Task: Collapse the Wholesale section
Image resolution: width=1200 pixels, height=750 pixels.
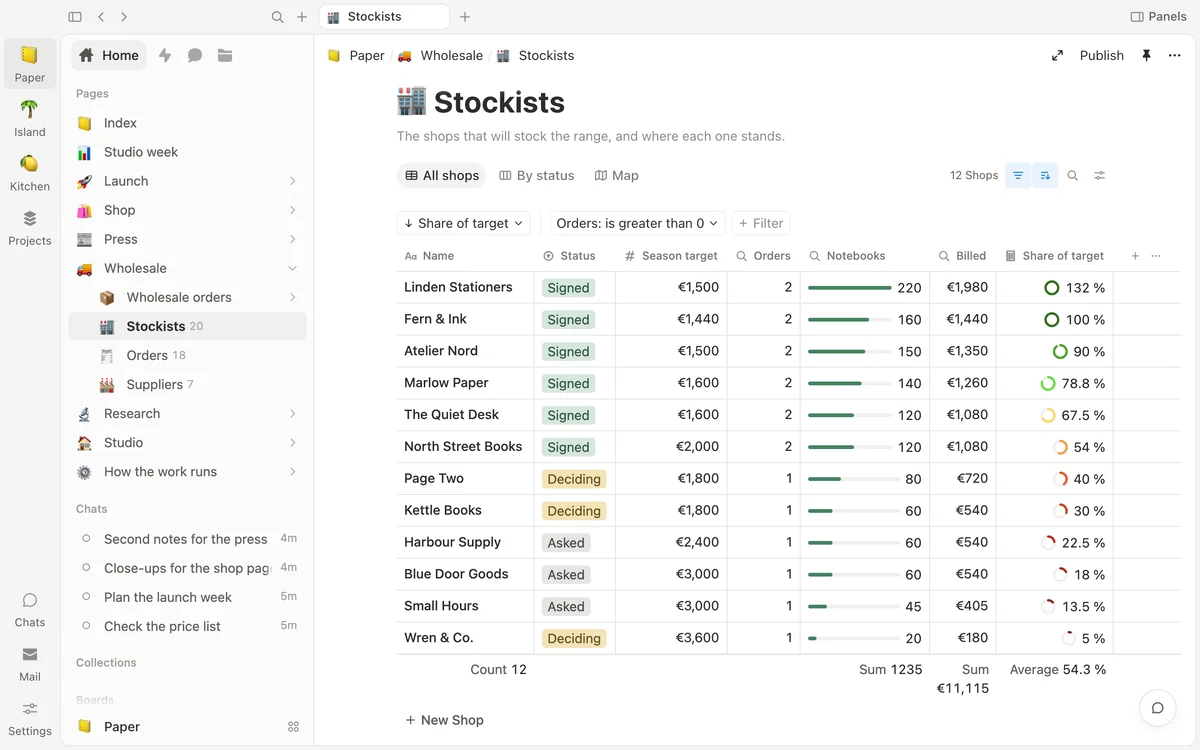Action: pos(292,268)
